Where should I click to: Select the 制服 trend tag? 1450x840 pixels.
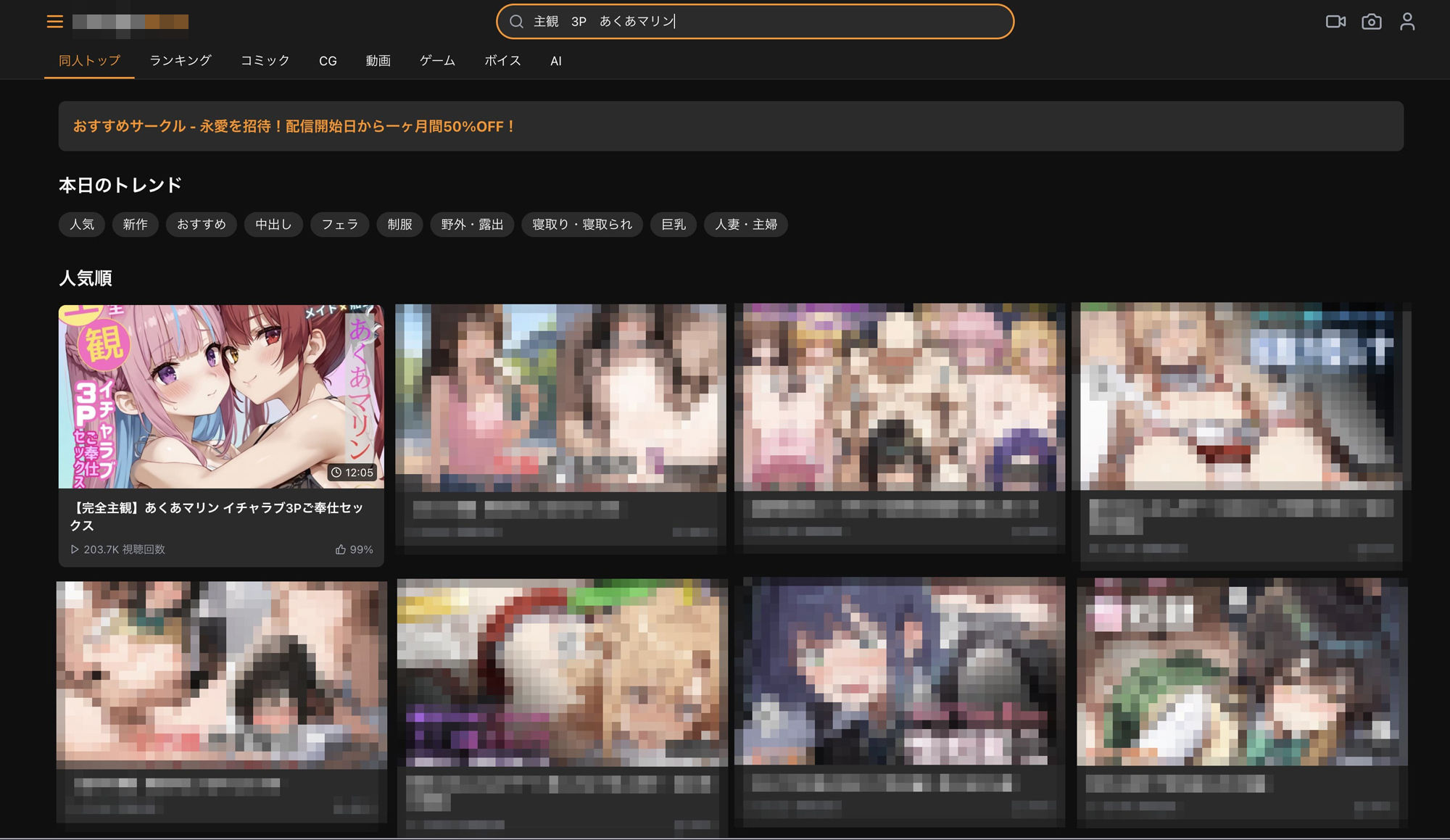coord(399,225)
